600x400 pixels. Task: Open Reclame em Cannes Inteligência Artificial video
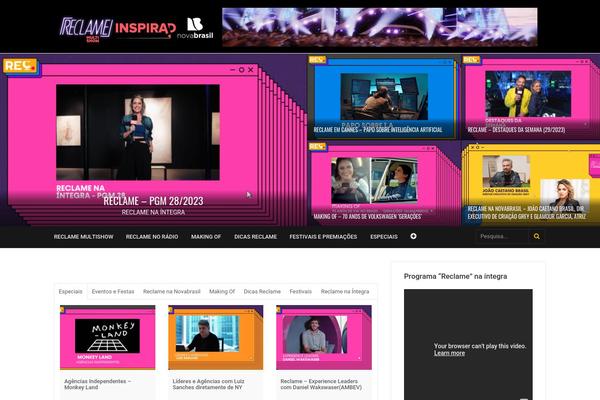tap(383, 97)
